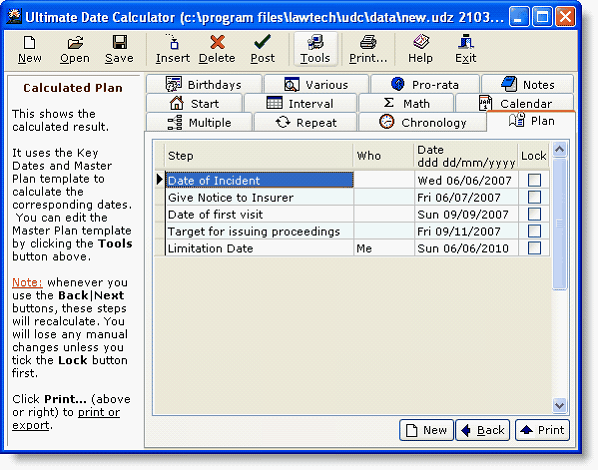Delete the selected step with Delete

tap(217, 49)
